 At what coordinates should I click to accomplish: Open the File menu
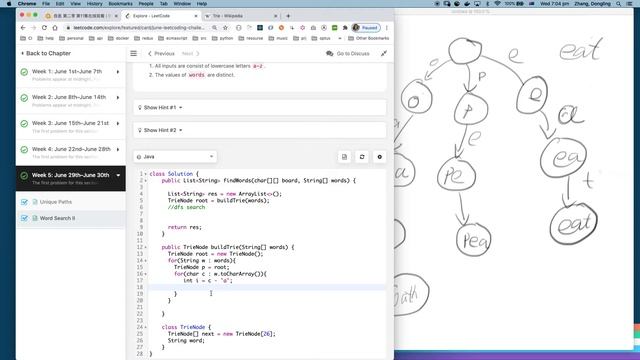(46, 4)
